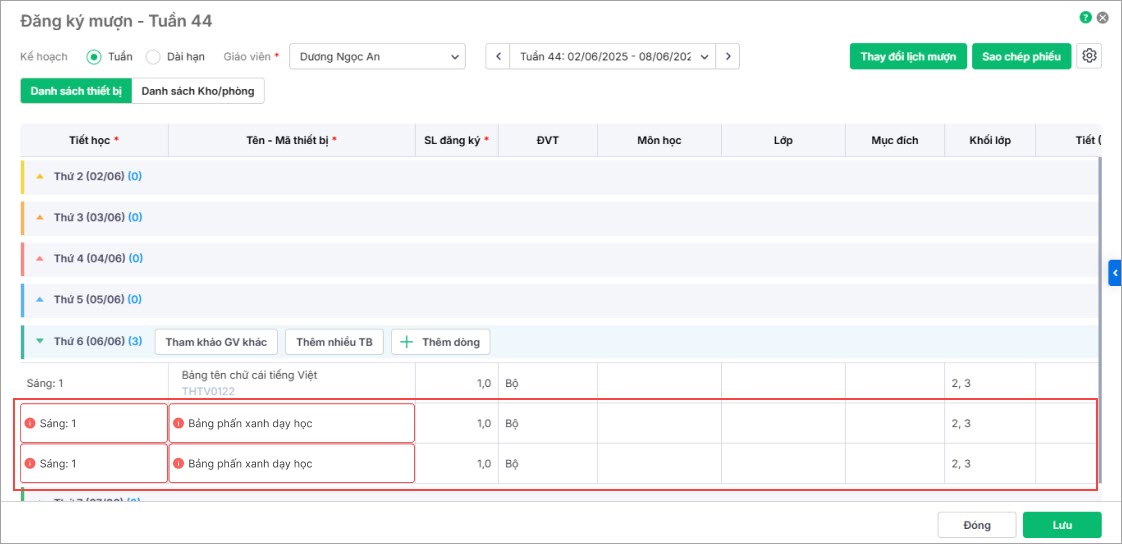Expand the Thứ 4 (04/06) group
Screen dimensions: 1122x544
pos(40,258)
